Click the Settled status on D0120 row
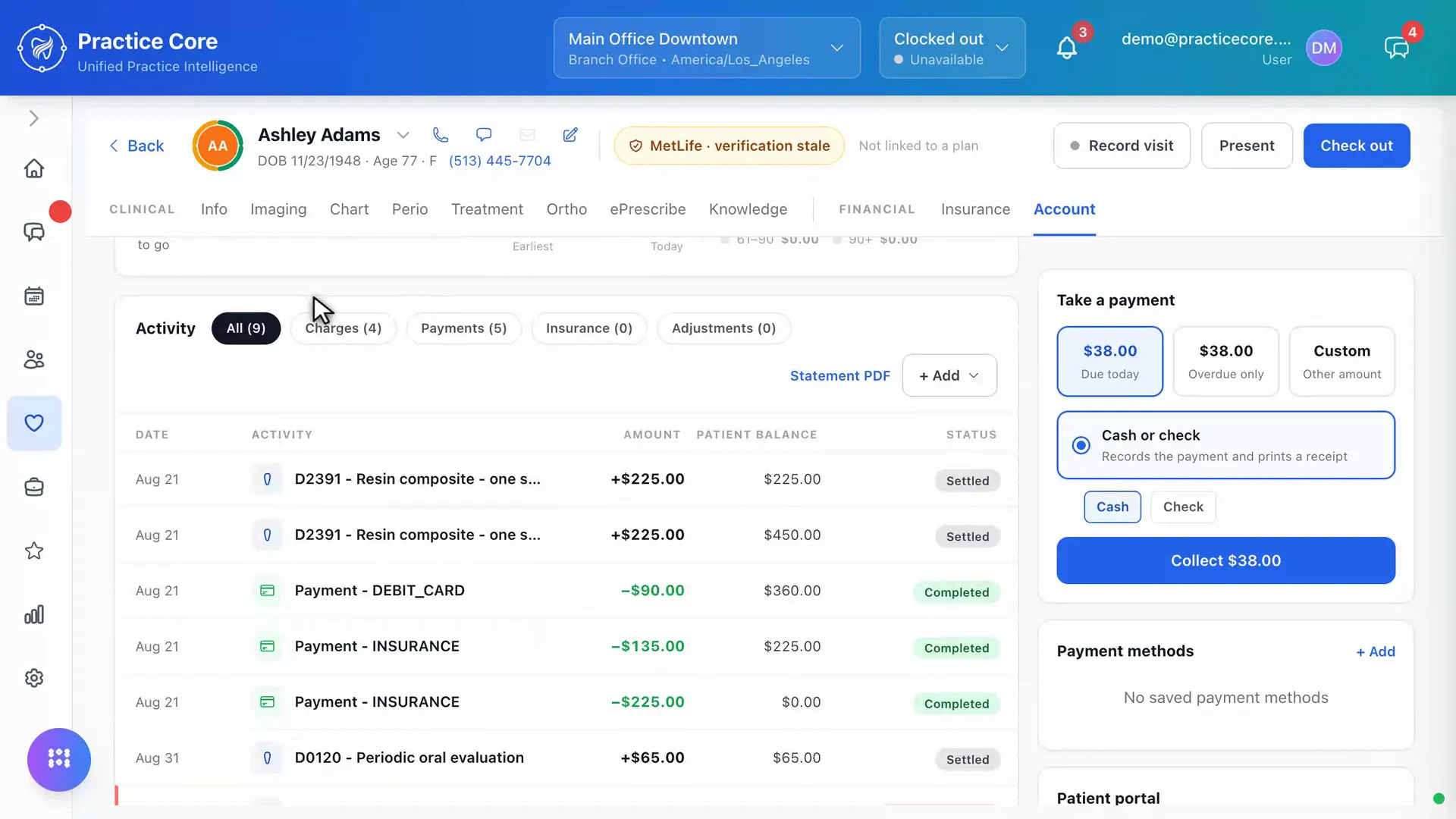 [968, 759]
